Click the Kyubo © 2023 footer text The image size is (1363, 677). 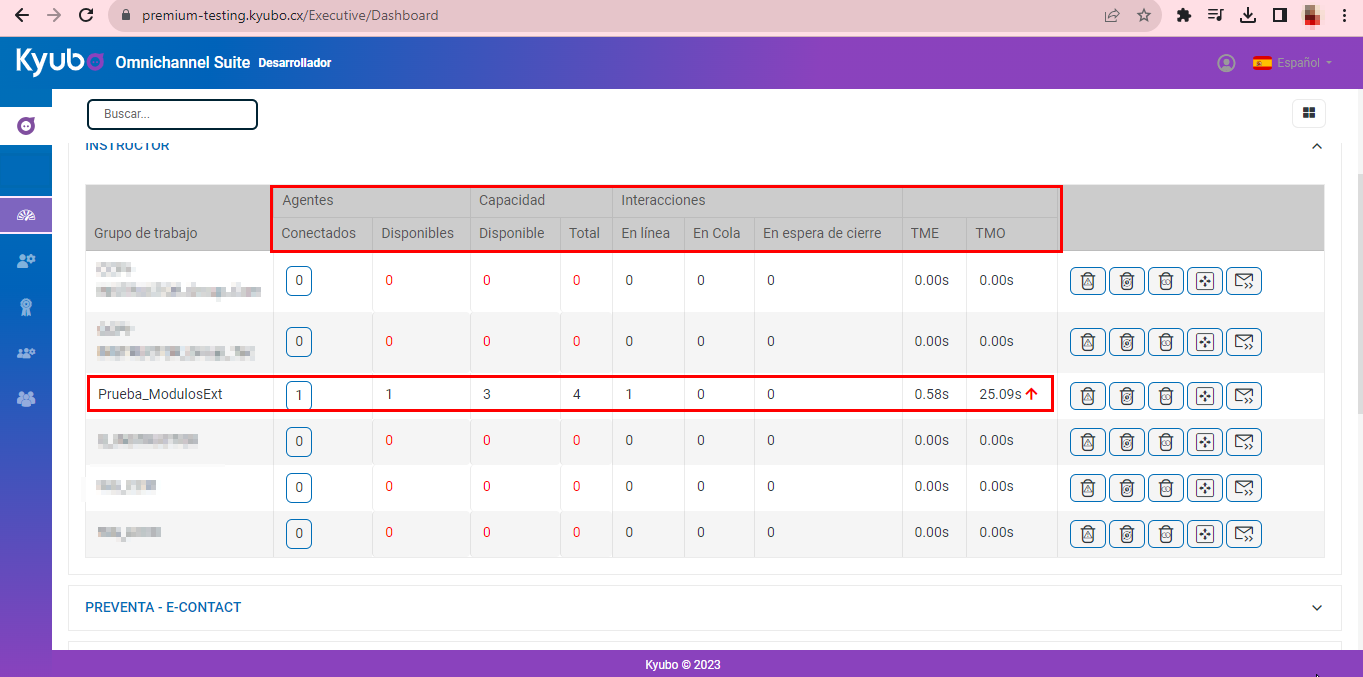click(683, 664)
